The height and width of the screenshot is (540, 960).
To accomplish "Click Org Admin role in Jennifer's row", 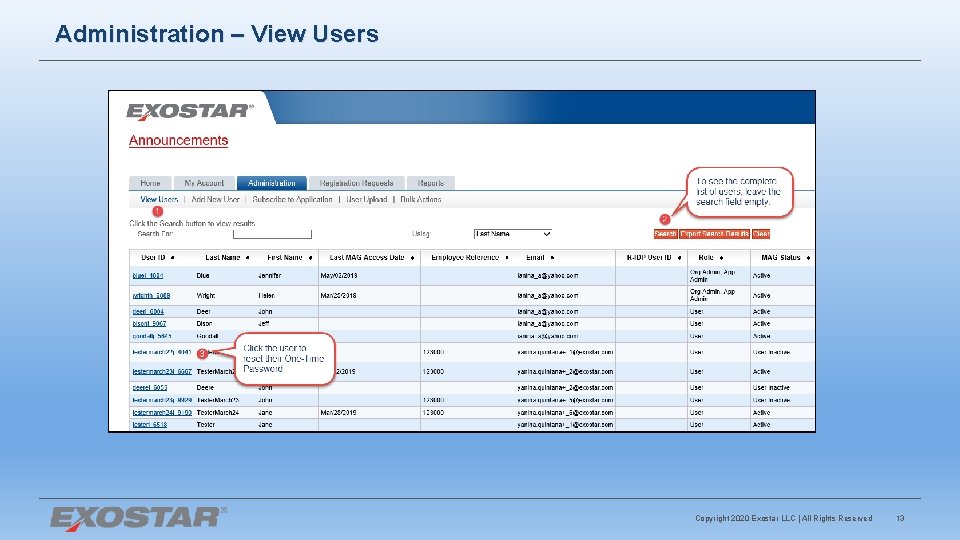I will tap(712, 276).
